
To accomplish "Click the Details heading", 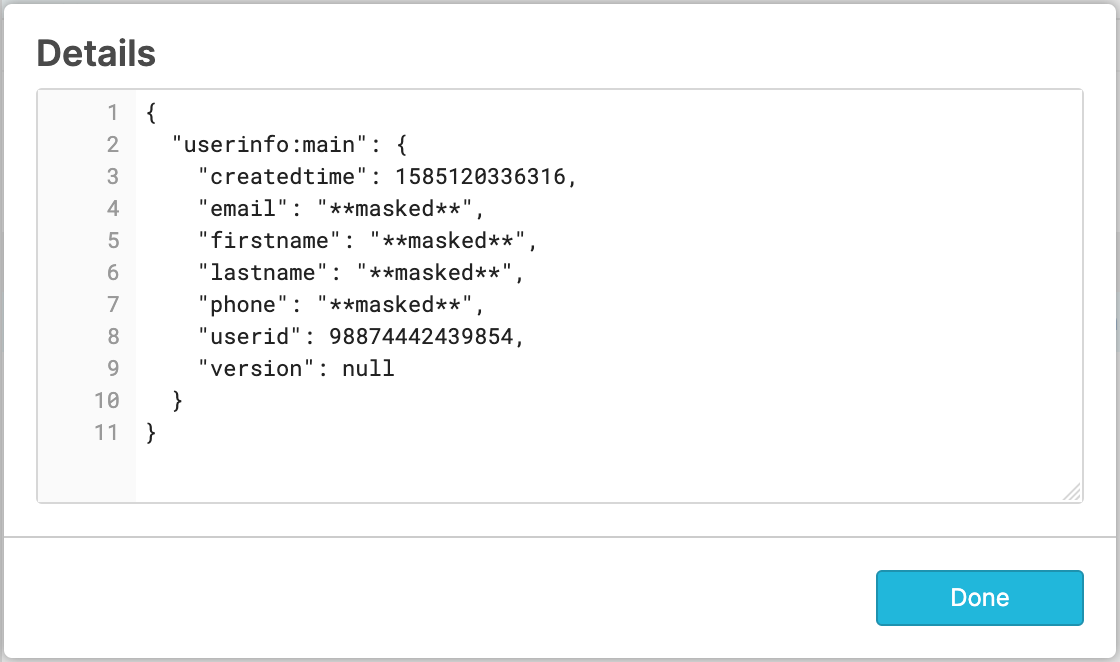I will pyautogui.click(x=96, y=54).
